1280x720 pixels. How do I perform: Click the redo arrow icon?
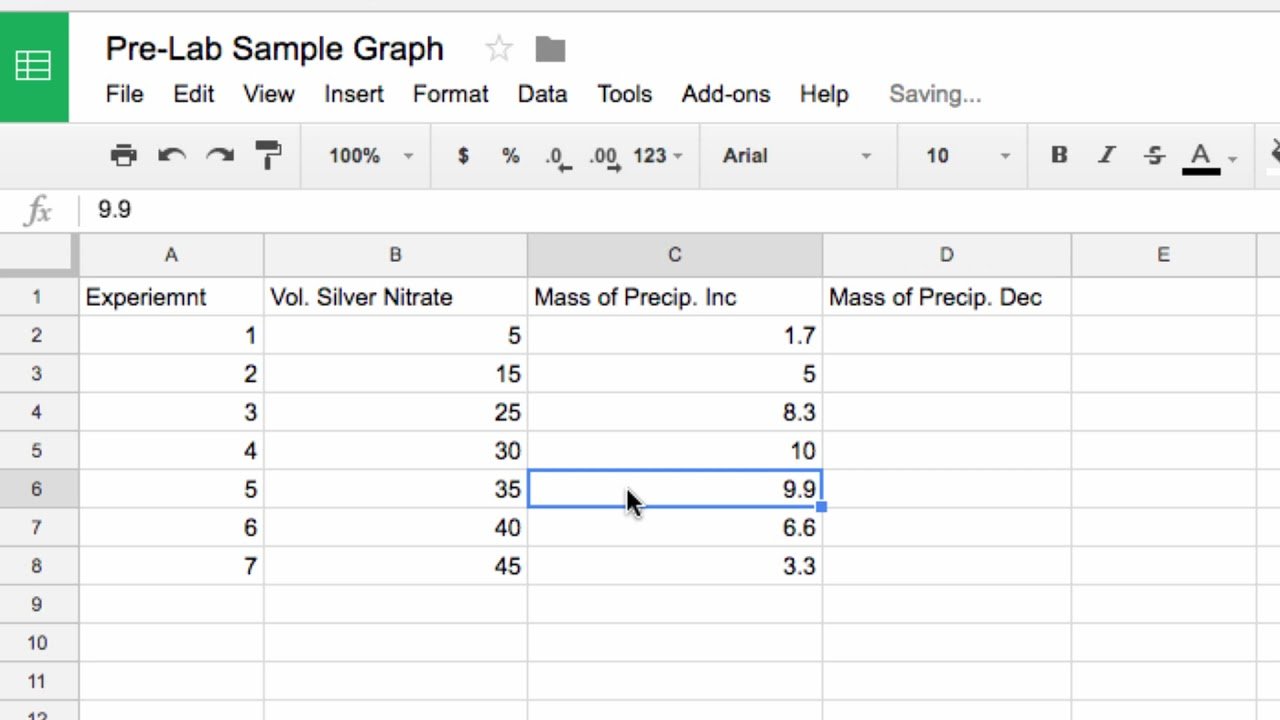[220, 155]
